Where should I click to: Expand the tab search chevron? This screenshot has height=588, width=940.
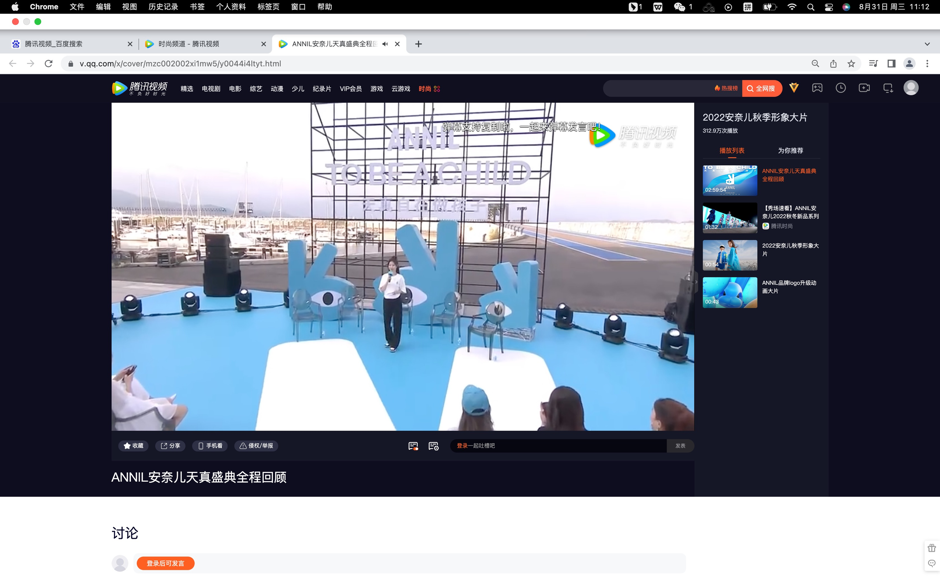(x=927, y=44)
